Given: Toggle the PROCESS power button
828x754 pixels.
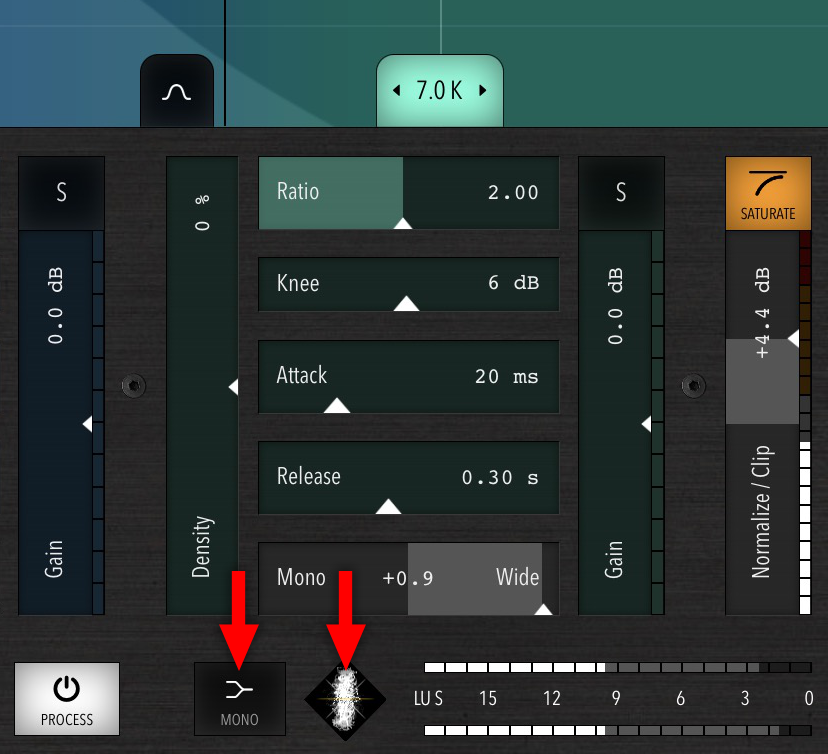Looking at the screenshot, I should coord(67,699).
